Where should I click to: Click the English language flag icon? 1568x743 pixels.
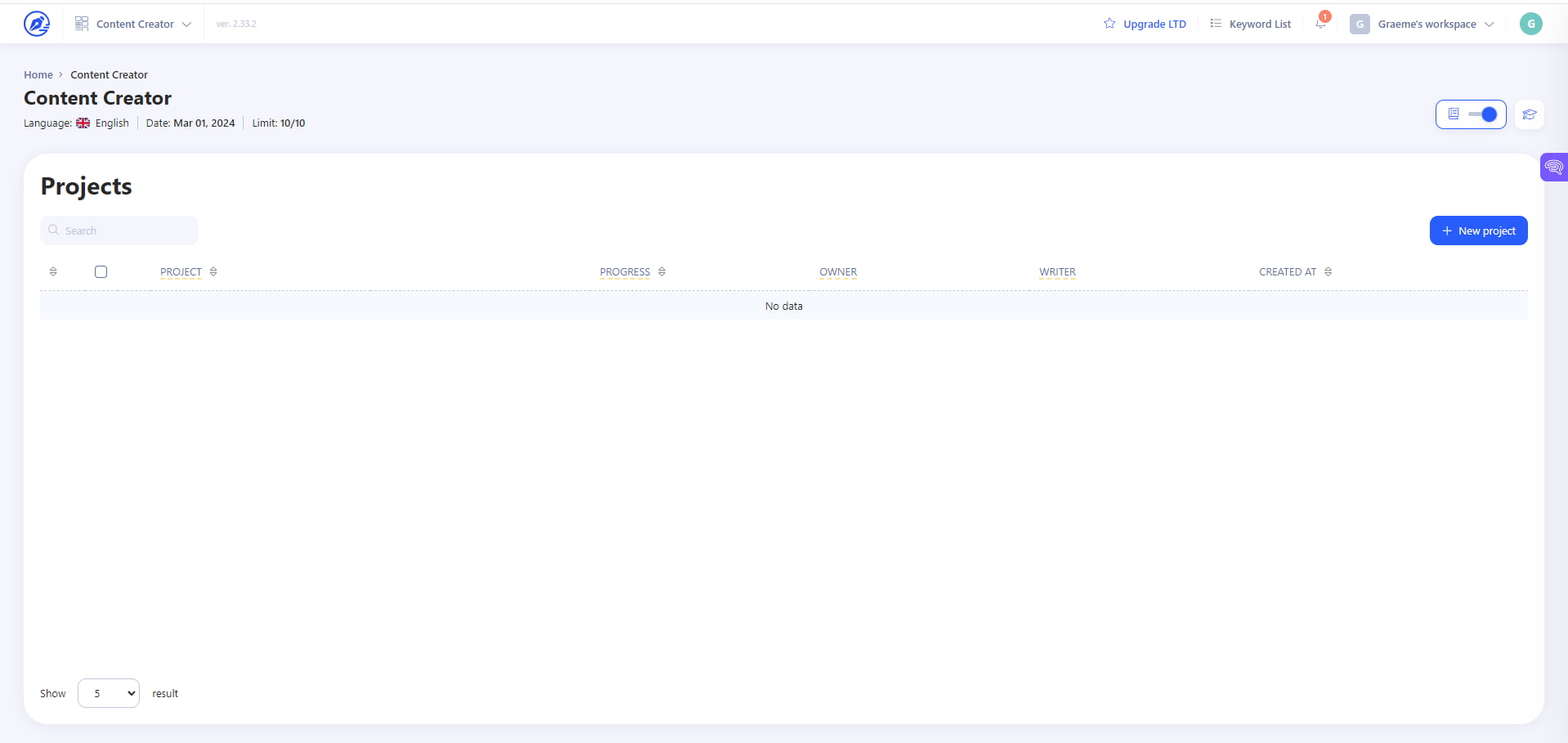click(x=83, y=123)
